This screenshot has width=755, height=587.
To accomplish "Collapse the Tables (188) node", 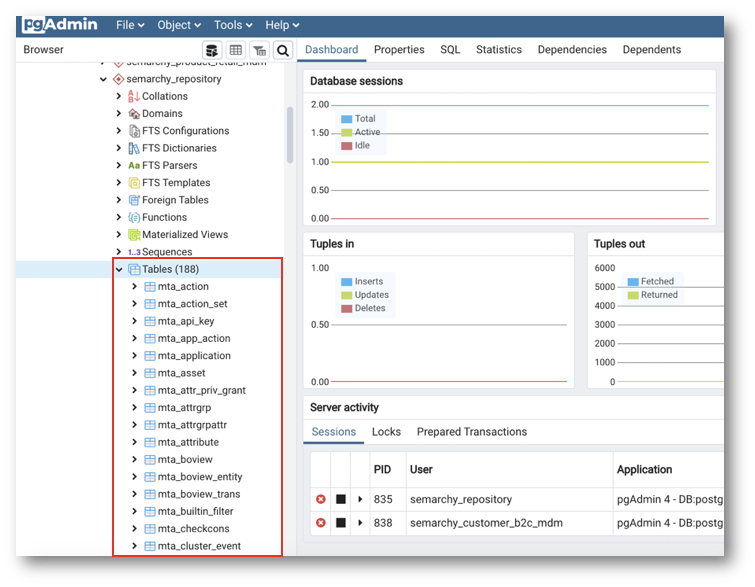I will pos(119,270).
